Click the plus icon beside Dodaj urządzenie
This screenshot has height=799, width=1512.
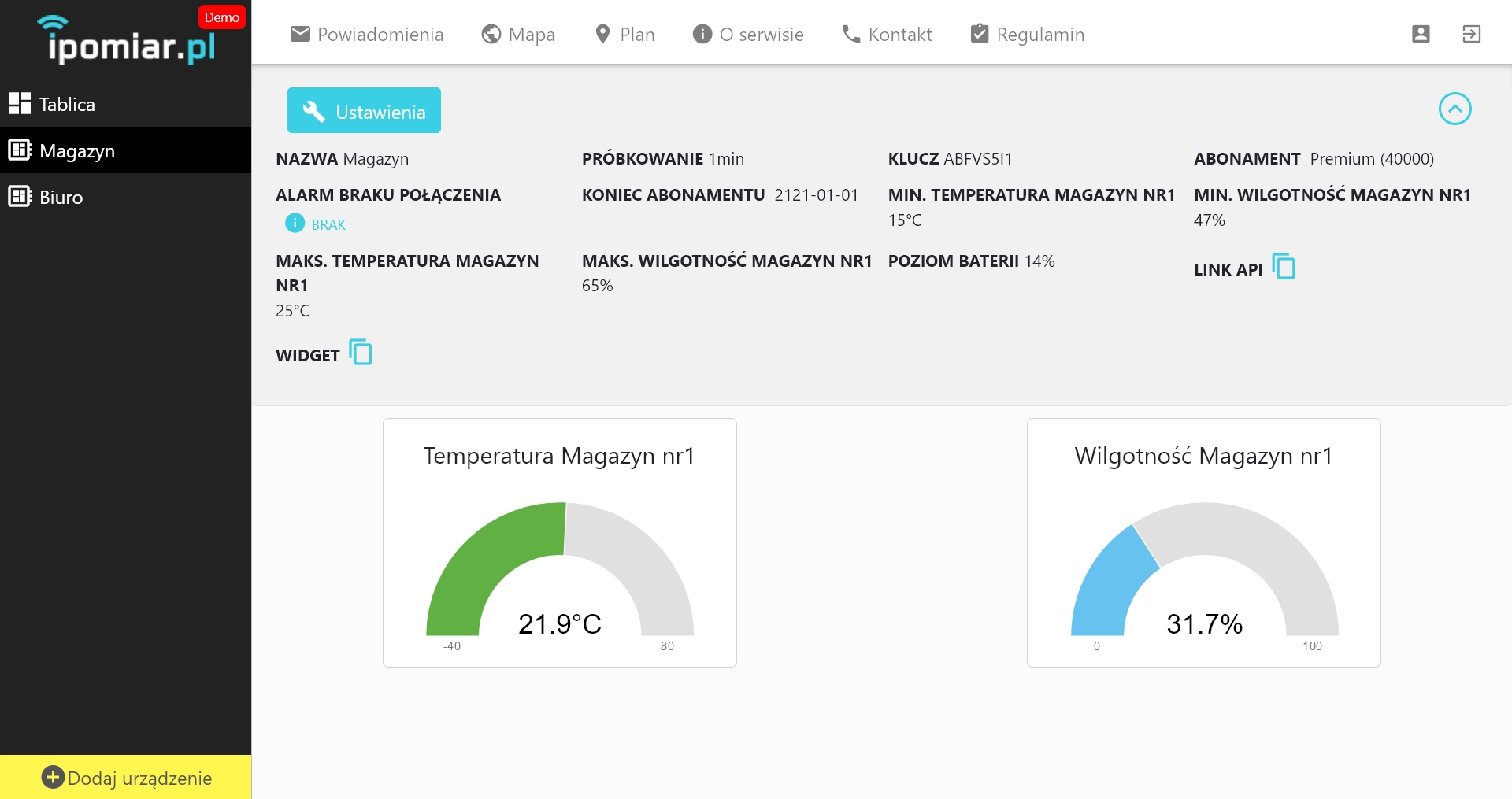(x=53, y=777)
